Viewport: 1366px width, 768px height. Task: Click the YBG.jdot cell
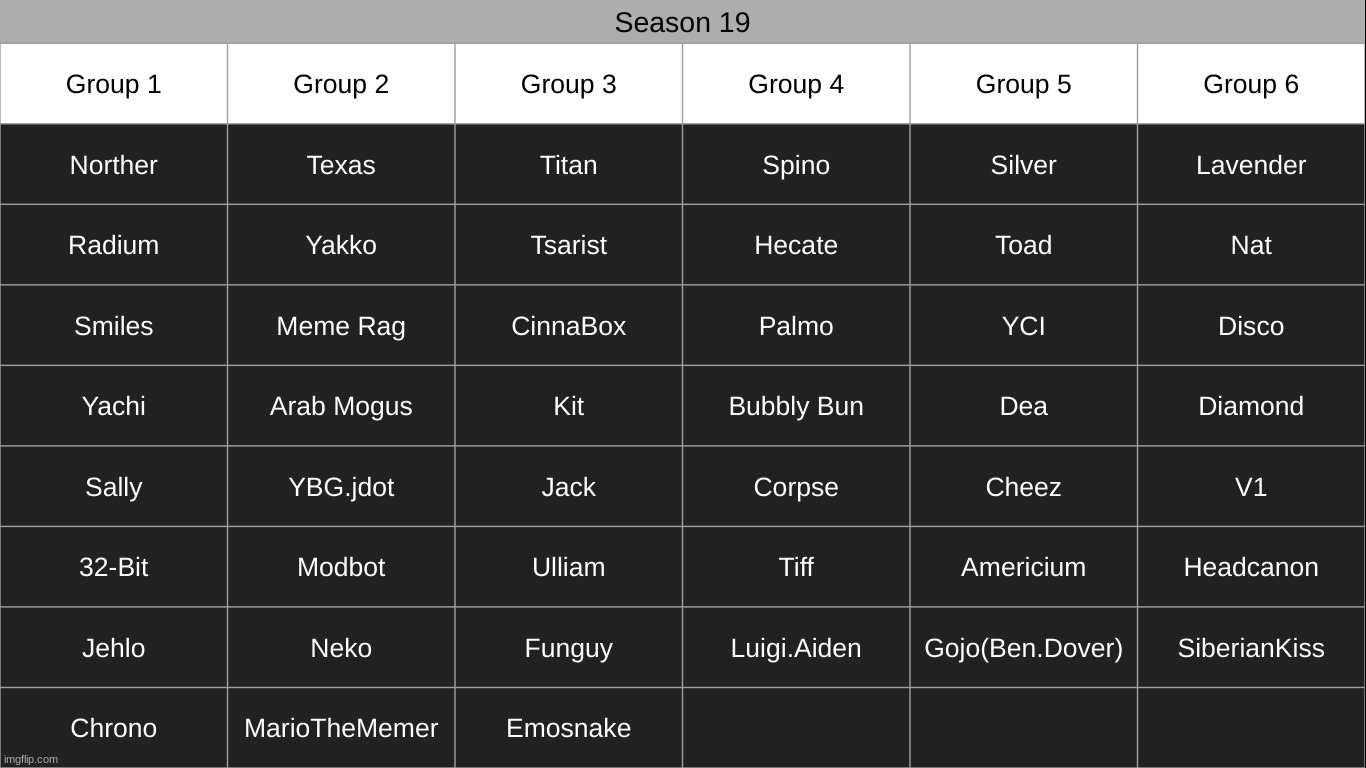coord(341,487)
